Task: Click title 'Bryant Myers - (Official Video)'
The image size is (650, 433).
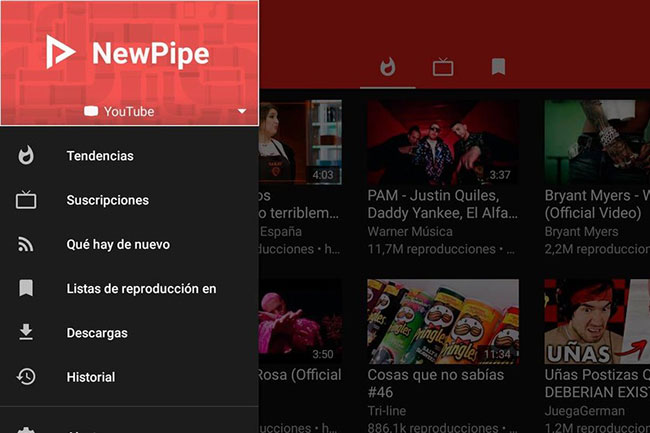Action: coord(597,204)
